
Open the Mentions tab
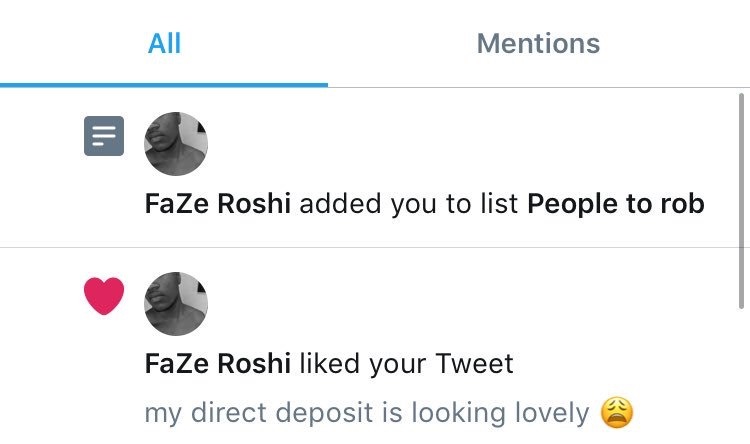[538, 44]
